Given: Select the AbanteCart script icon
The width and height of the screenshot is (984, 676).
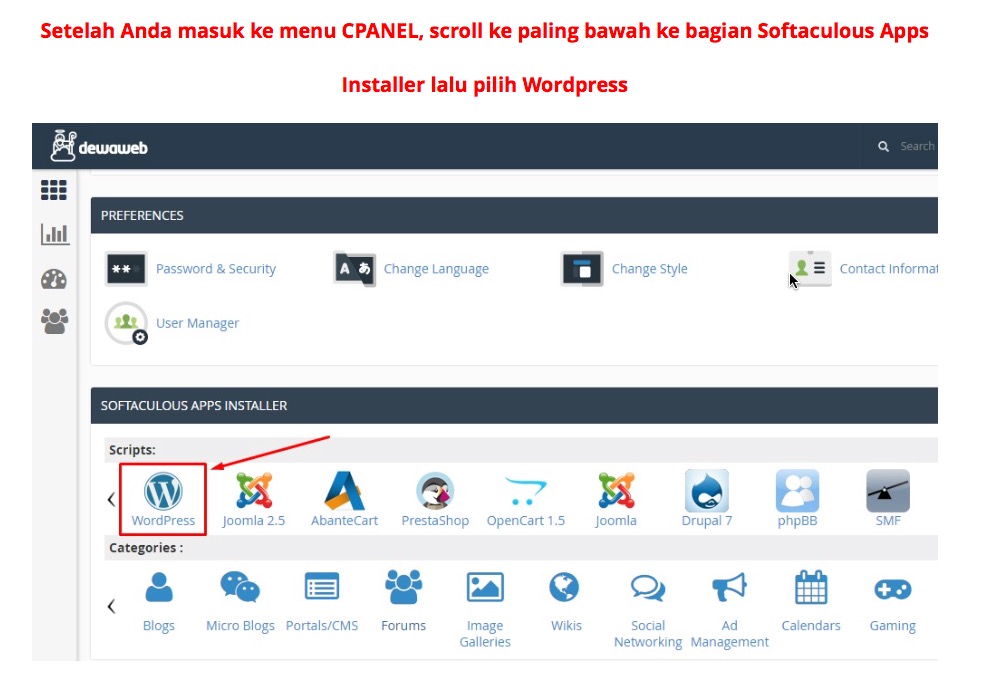Looking at the screenshot, I should coord(345,490).
